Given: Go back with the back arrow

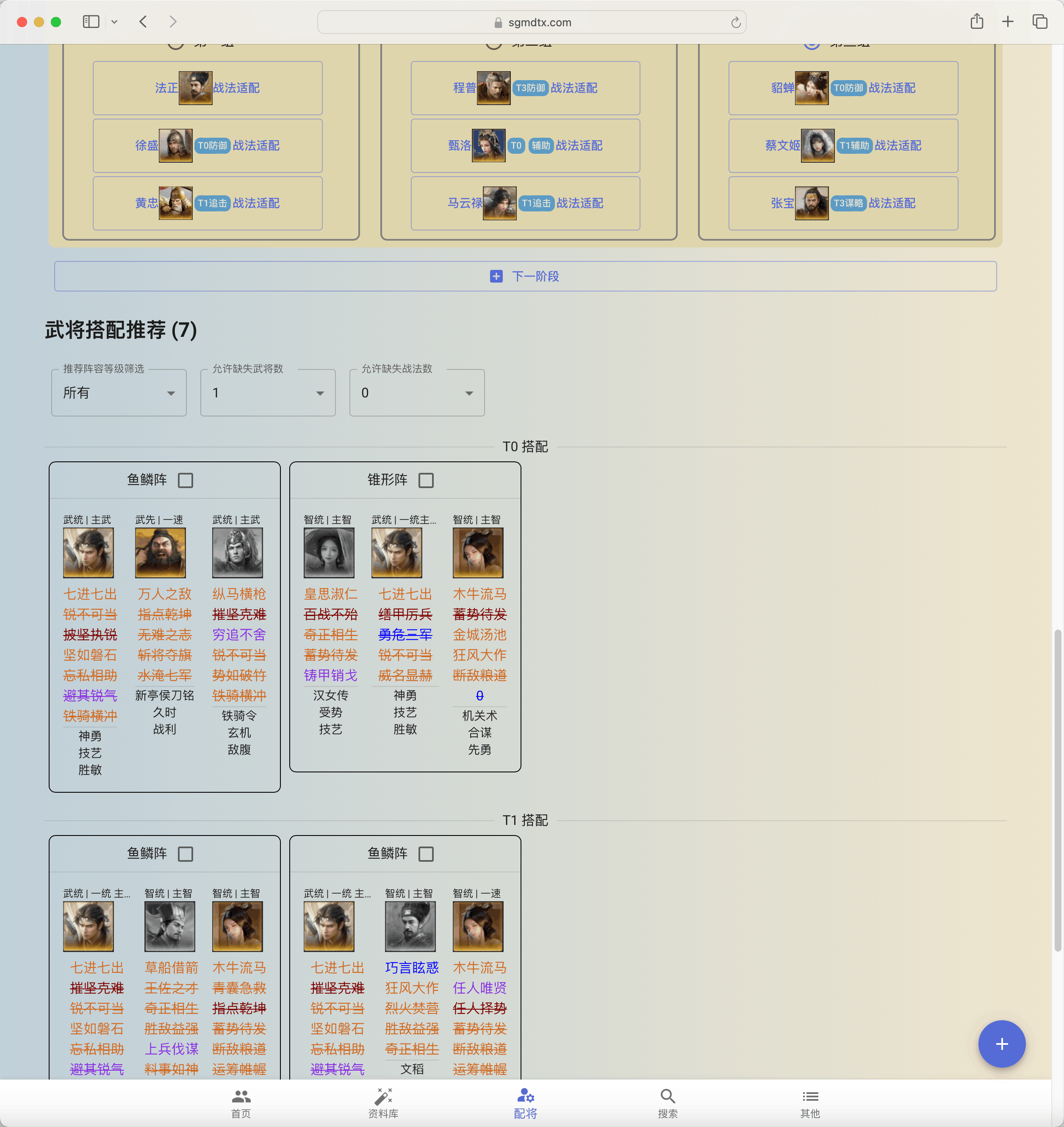Looking at the screenshot, I should coord(143,22).
